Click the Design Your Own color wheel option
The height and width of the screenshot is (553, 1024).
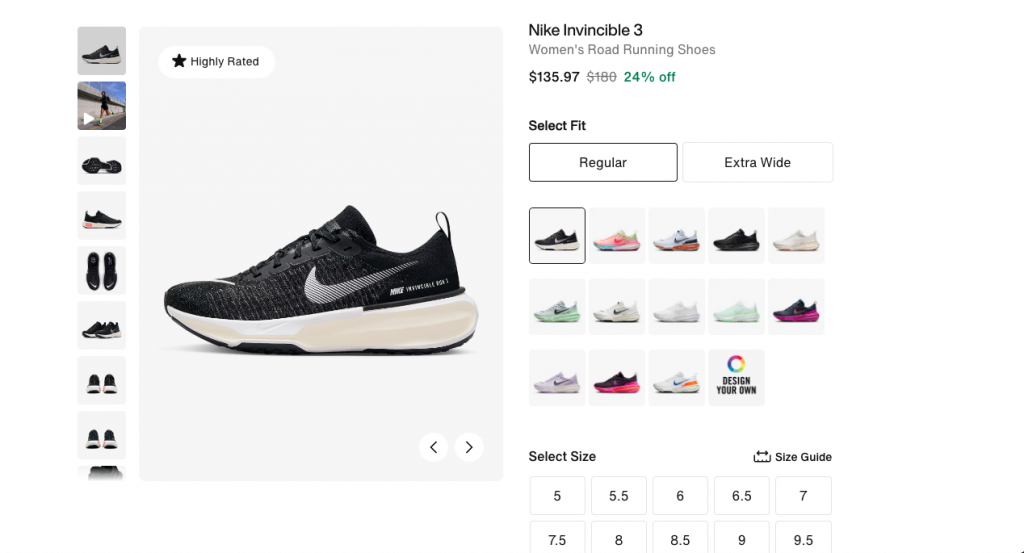[x=736, y=377]
